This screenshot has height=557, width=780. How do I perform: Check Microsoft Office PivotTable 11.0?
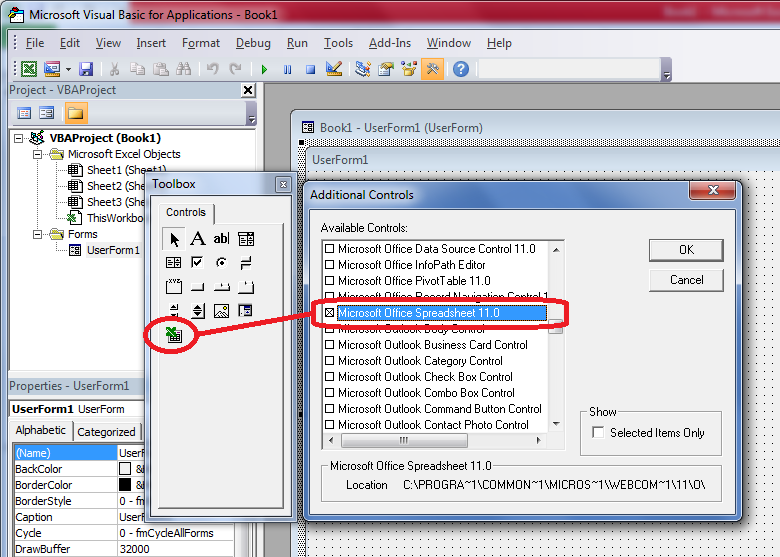click(x=329, y=280)
